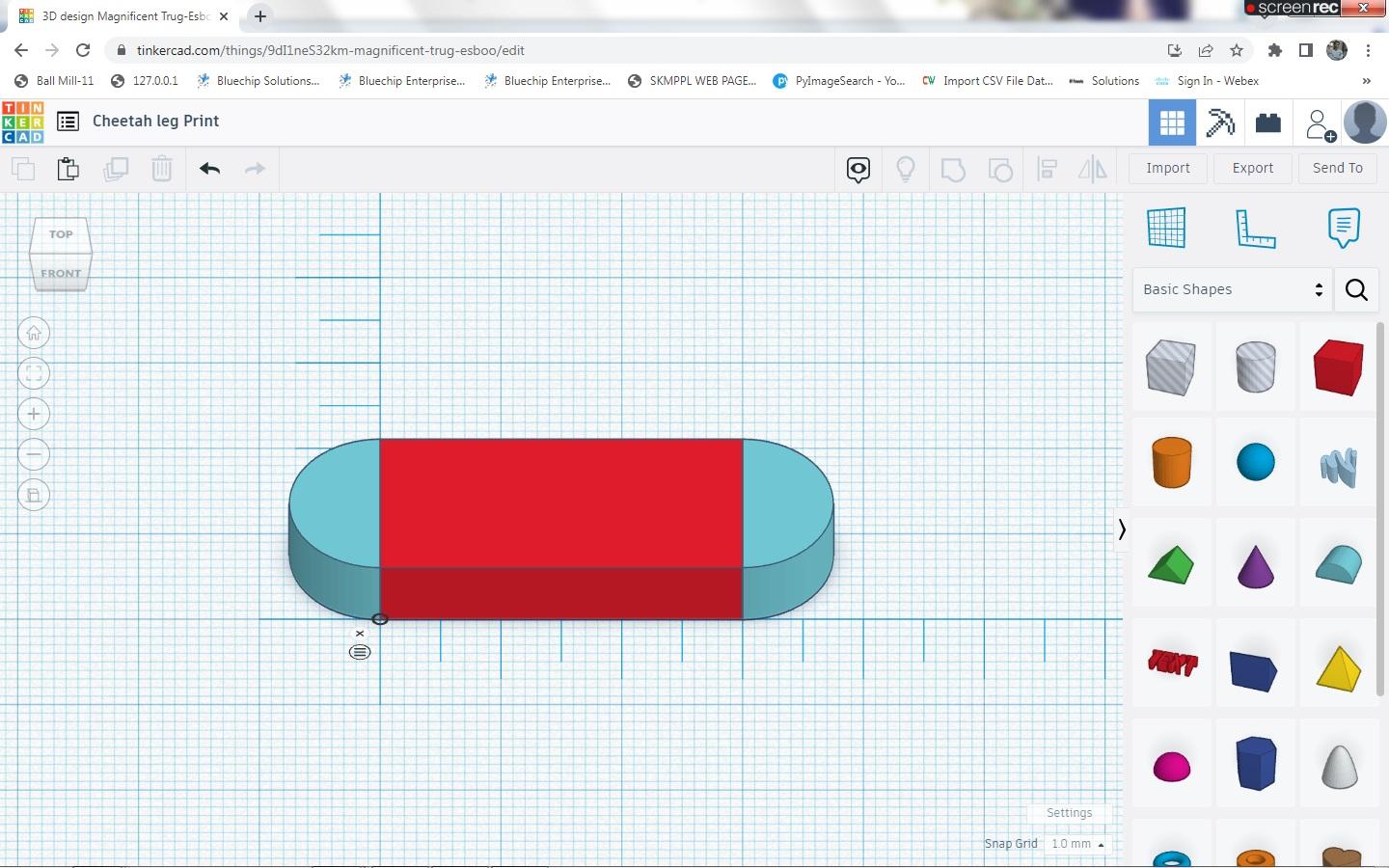Screen dimensions: 1389x868
Task: Expand the bookmarks overflow chevron
Action: point(1366,81)
